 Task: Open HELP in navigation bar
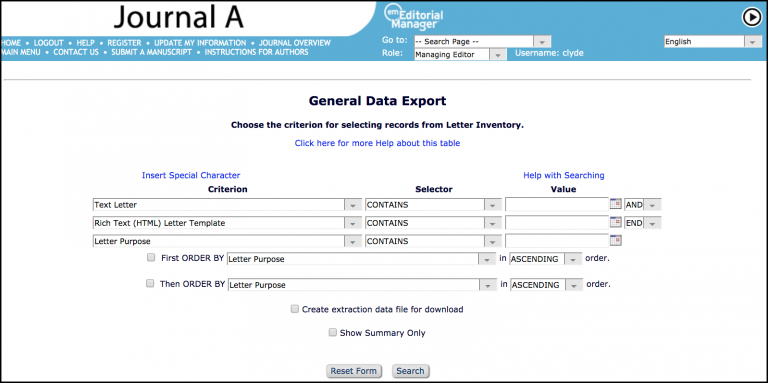pos(85,43)
